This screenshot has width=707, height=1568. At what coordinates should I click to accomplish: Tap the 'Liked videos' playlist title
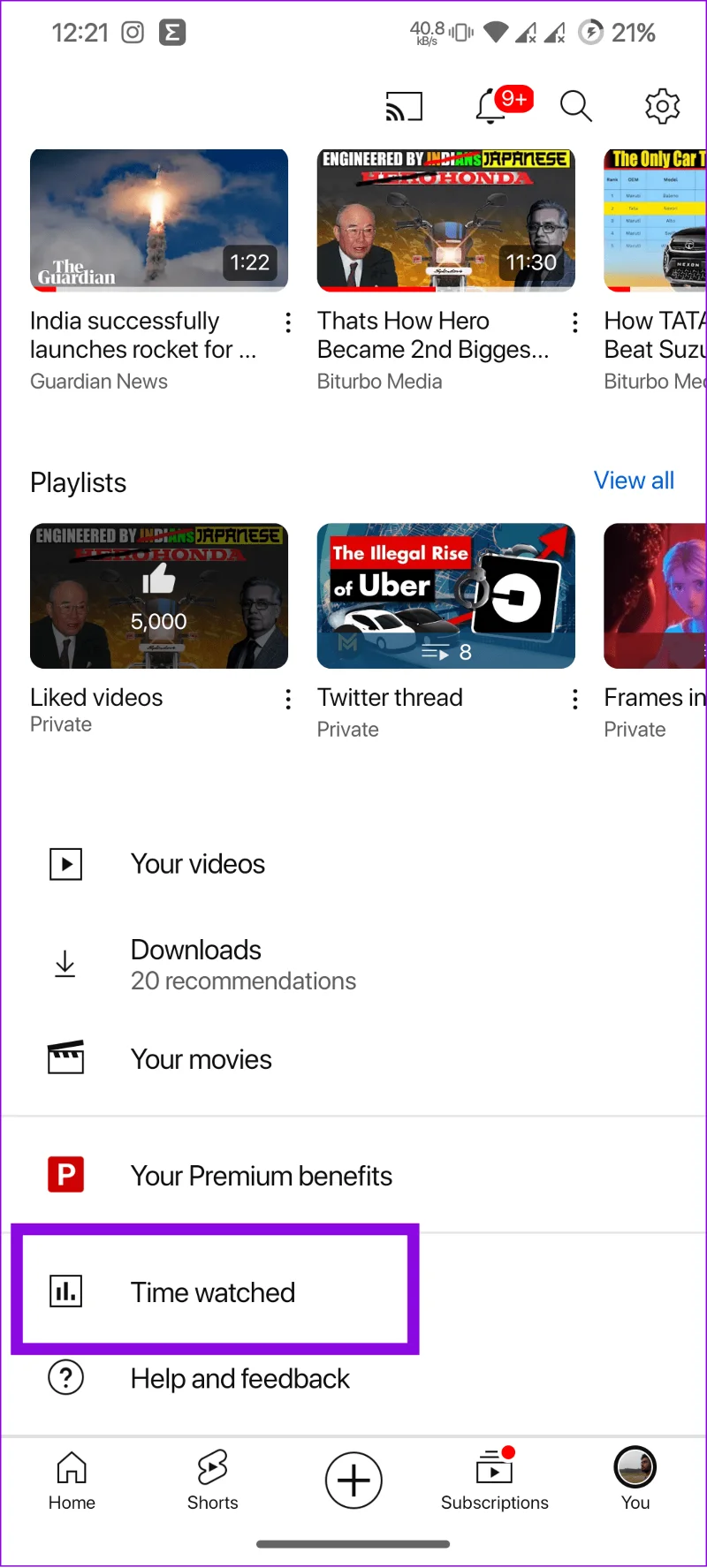96,697
